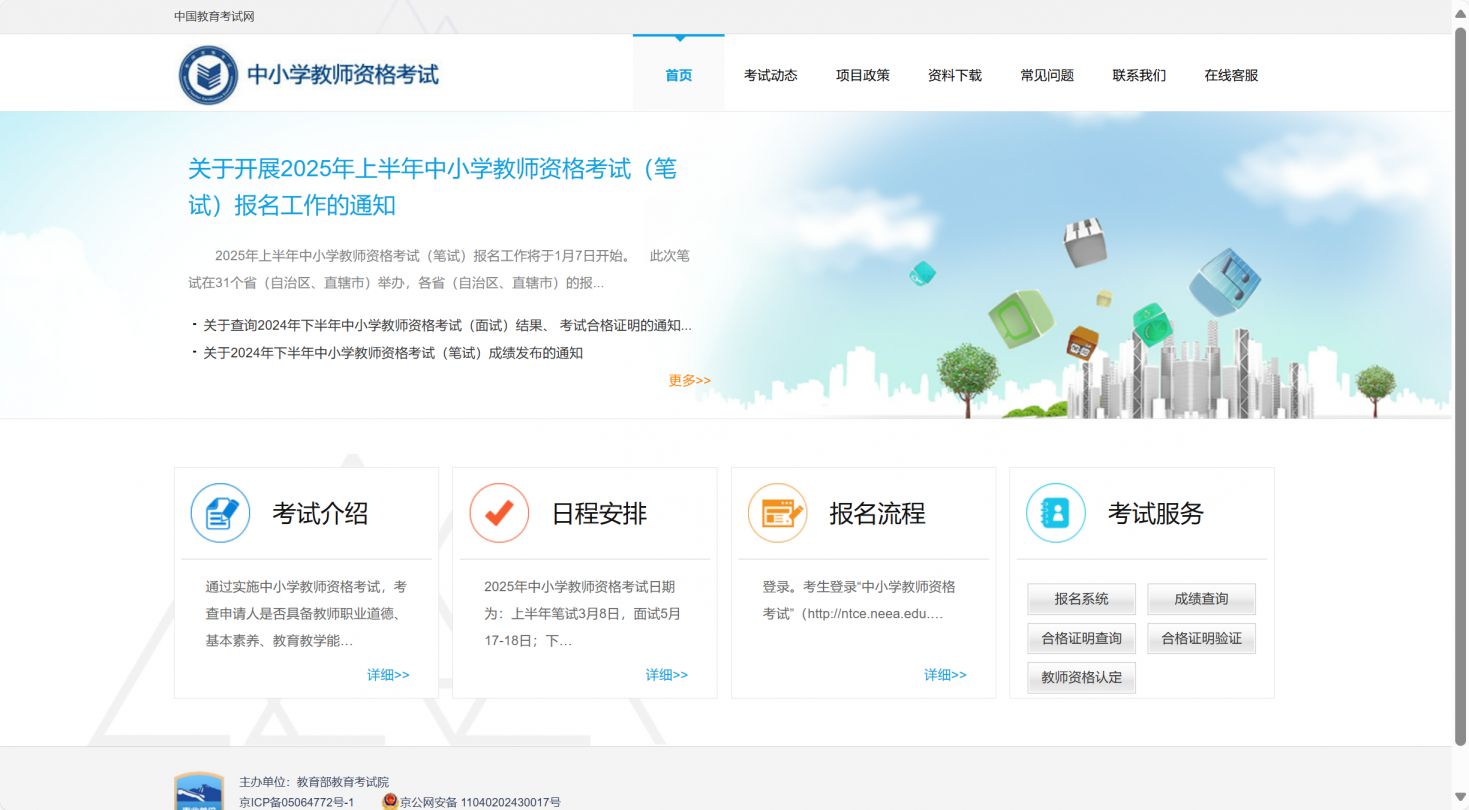
Task: Click the banner summary paragraph text
Action: (439, 269)
